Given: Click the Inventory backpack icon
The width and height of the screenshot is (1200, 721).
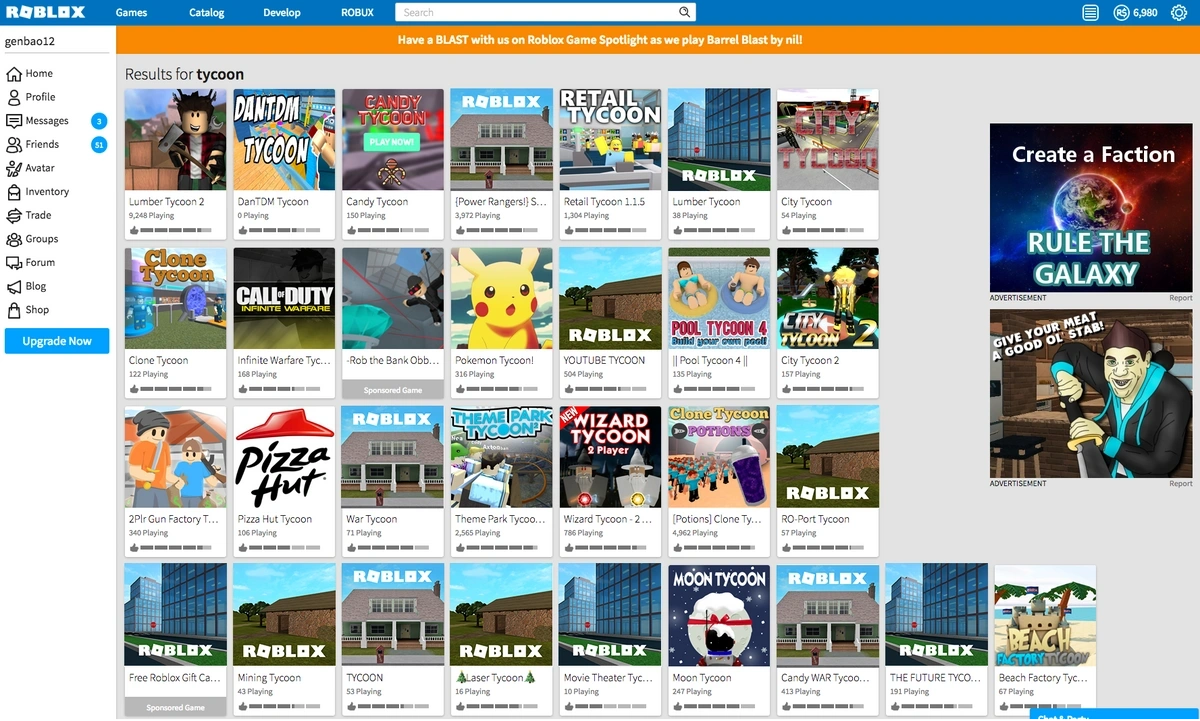Looking at the screenshot, I should (14, 192).
